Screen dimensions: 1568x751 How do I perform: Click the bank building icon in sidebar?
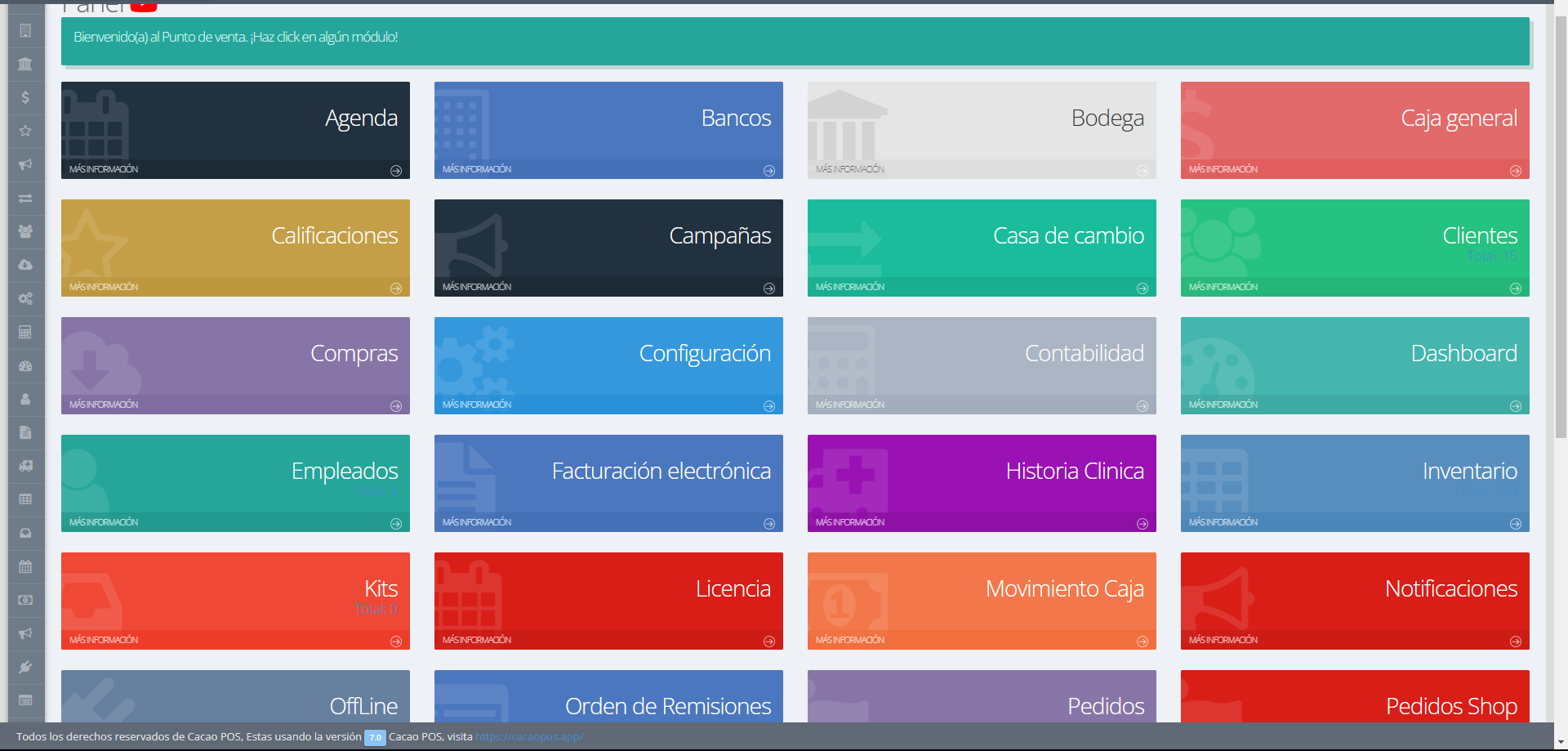click(25, 64)
